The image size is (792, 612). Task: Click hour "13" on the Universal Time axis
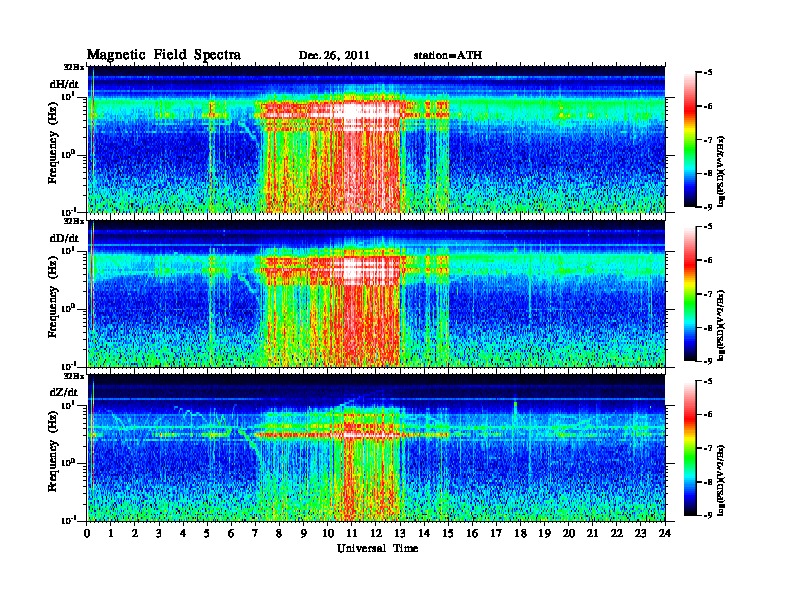pyautogui.click(x=400, y=533)
